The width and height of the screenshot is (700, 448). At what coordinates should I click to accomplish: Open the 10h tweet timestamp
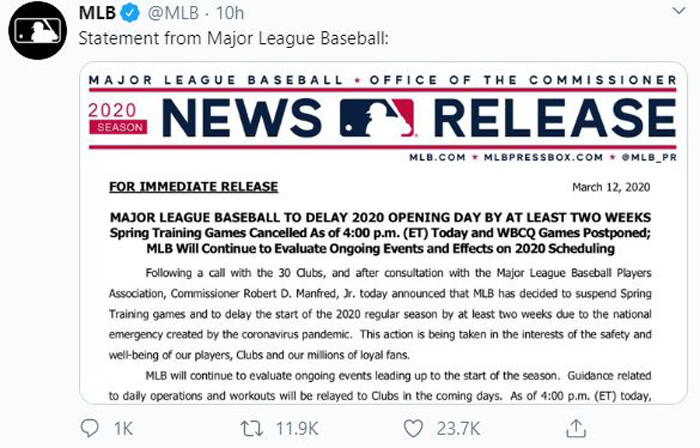pos(230,13)
